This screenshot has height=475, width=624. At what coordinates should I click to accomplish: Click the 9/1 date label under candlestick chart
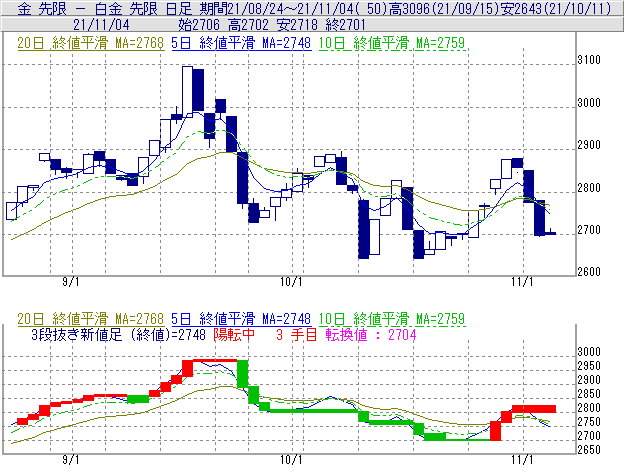coord(70,282)
